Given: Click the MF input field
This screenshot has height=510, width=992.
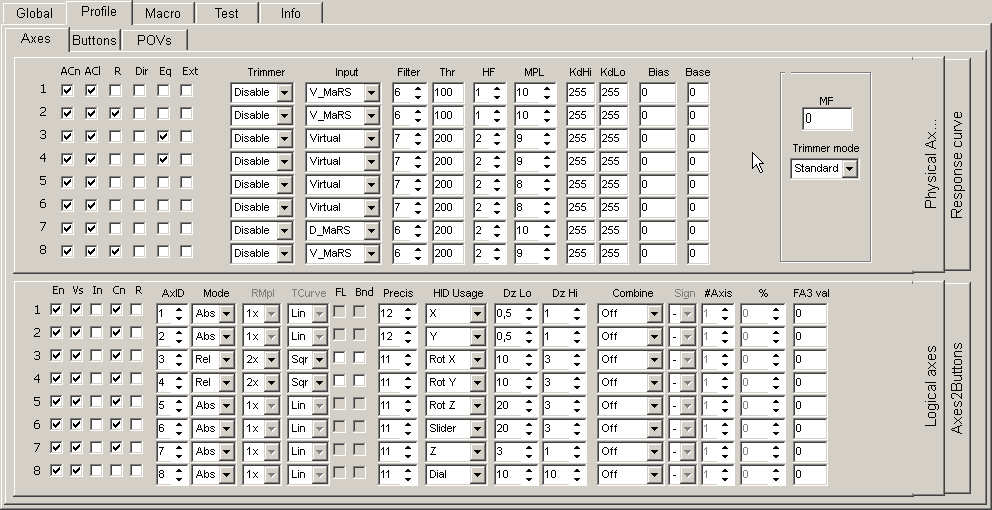Looking at the screenshot, I should point(827,119).
